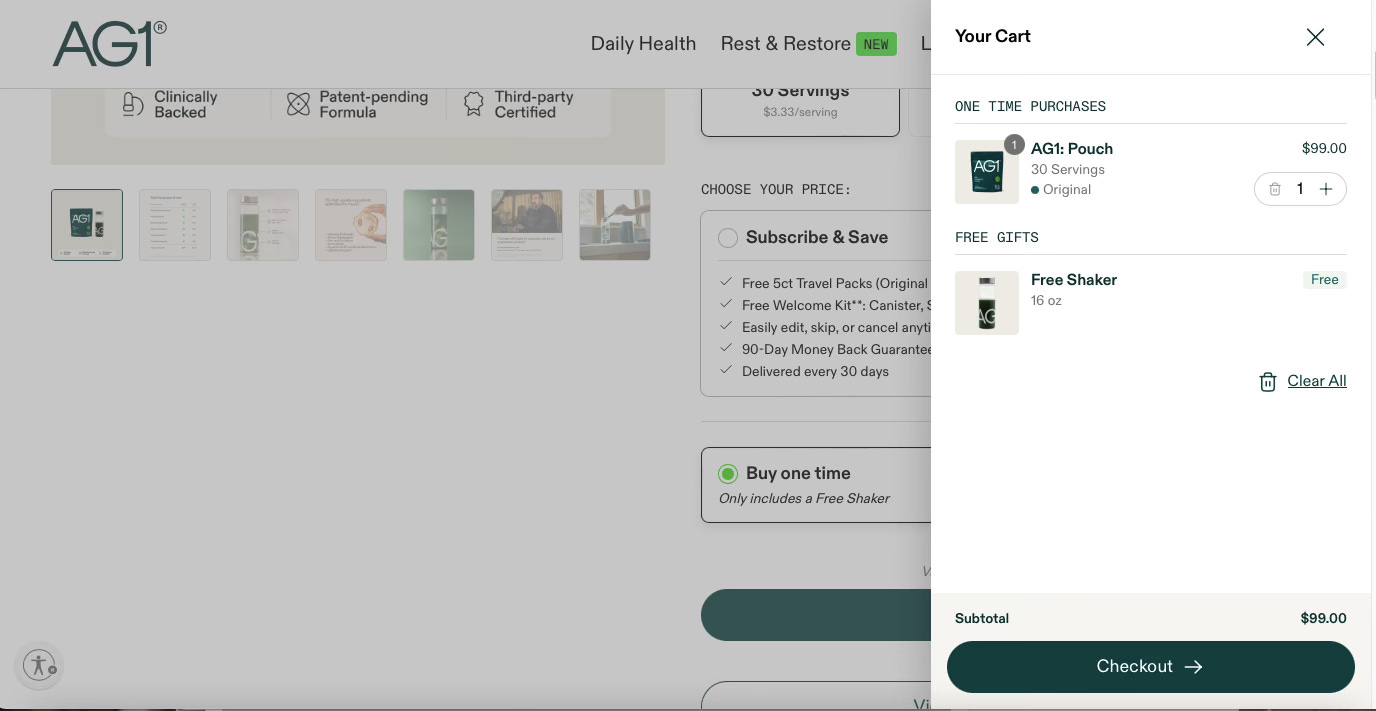
Task: Click the AG1 logo in header
Action: [x=110, y=43]
